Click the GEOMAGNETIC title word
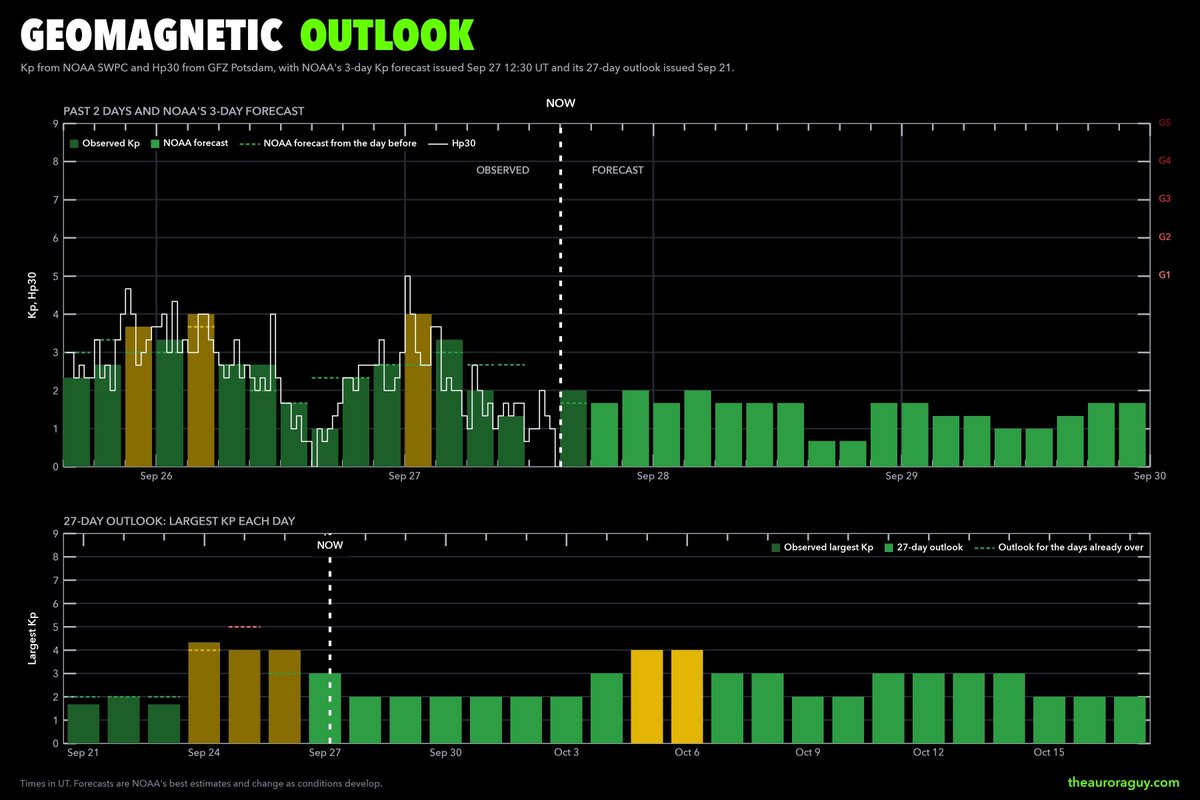 click(152, 35)
